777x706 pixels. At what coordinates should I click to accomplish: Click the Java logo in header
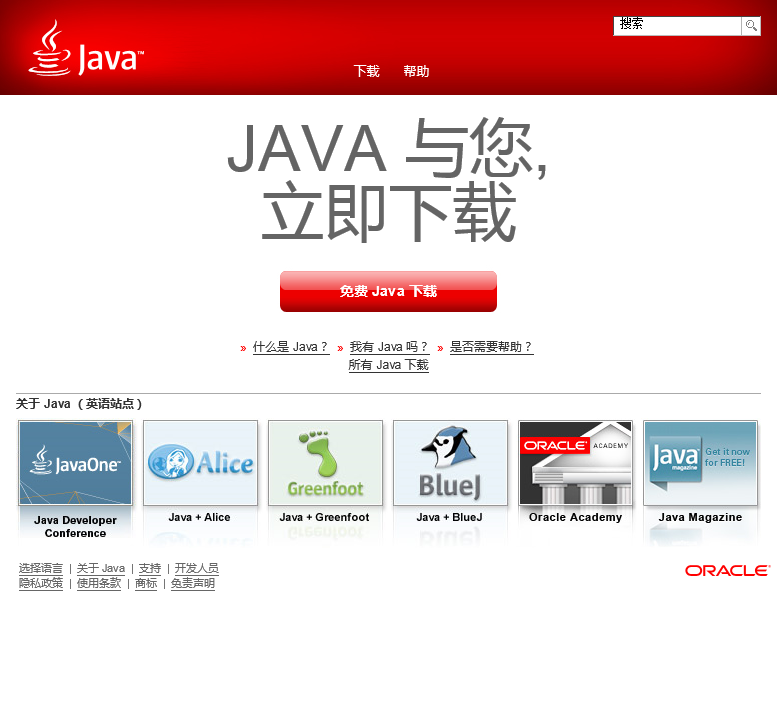(86, 49)
